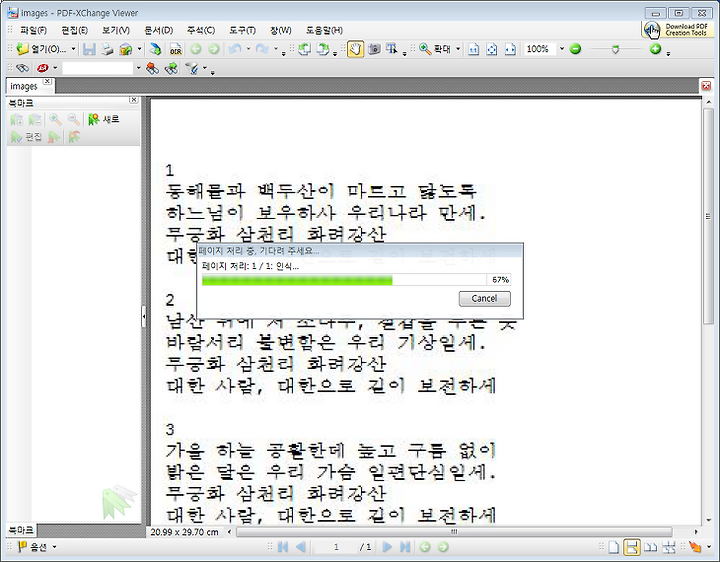Go to first page button
Viewport: 720px width, 562px height.
283,547
